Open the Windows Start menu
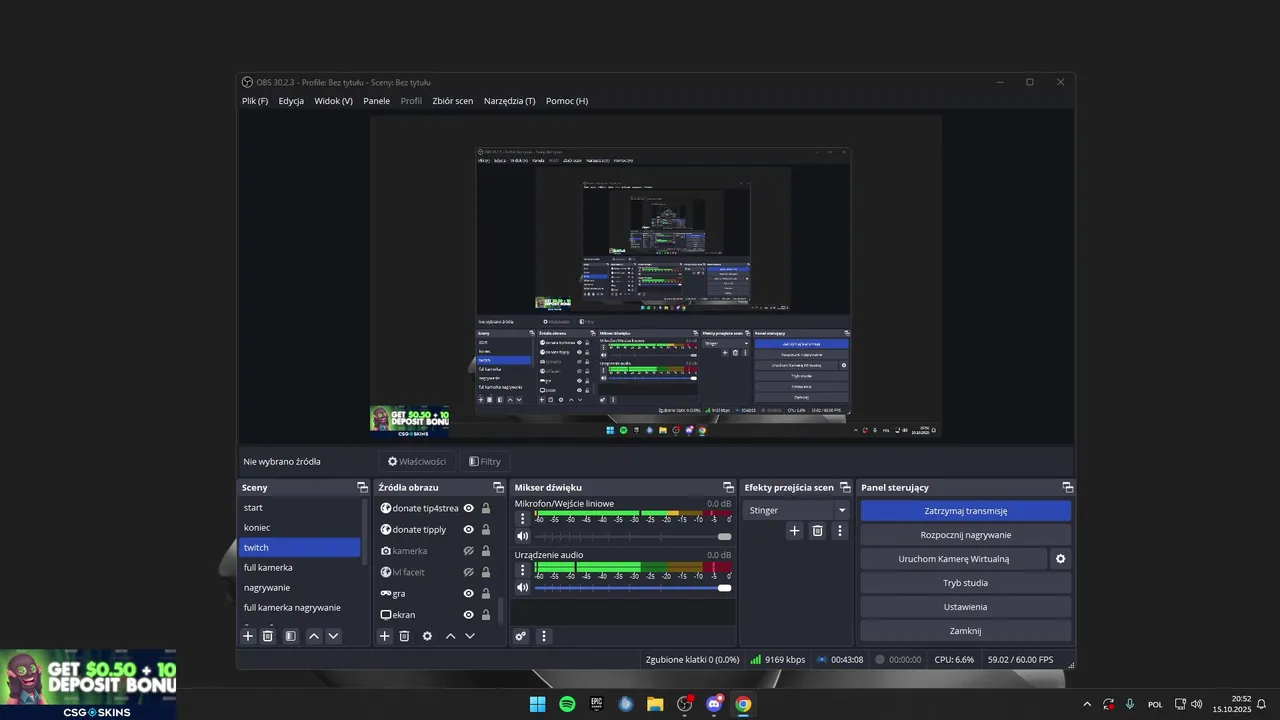Screen dimensions: 1280x720 coord(538,704)
